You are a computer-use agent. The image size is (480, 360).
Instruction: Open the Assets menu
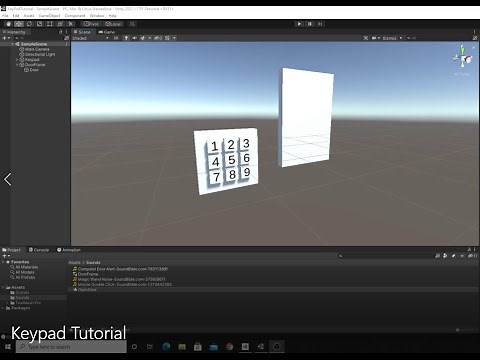click(x=29, y=16)
